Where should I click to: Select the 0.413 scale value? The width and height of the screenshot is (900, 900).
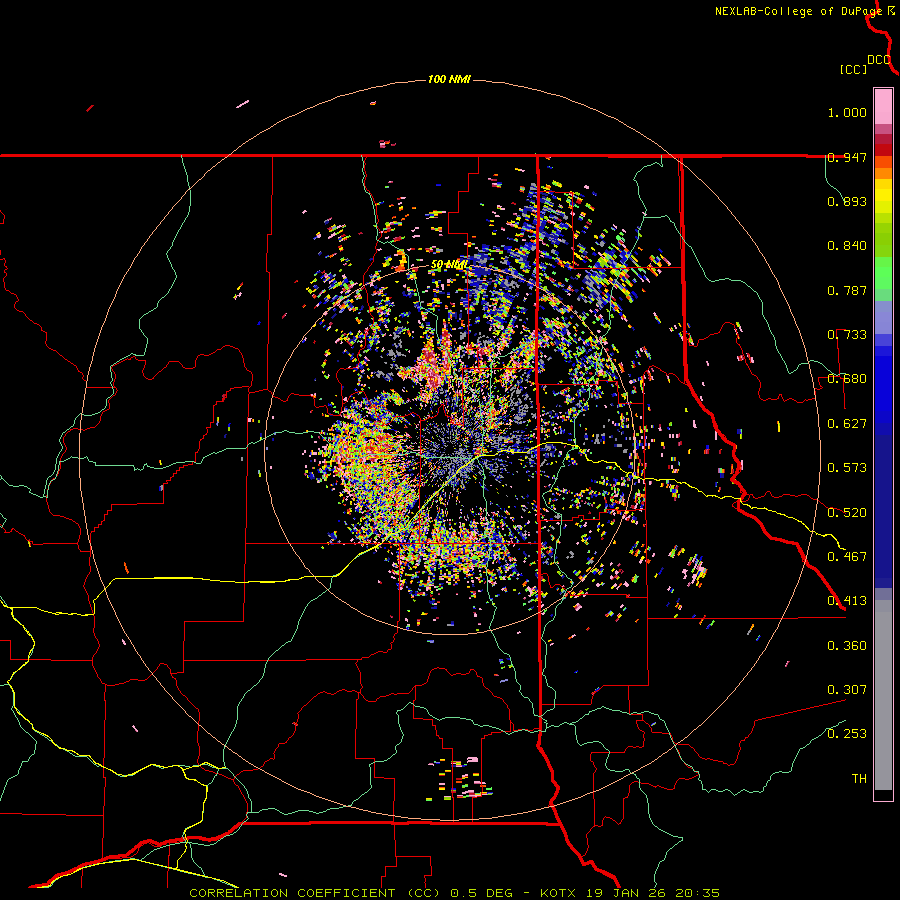pyautogui.click(x=847, y=601)
